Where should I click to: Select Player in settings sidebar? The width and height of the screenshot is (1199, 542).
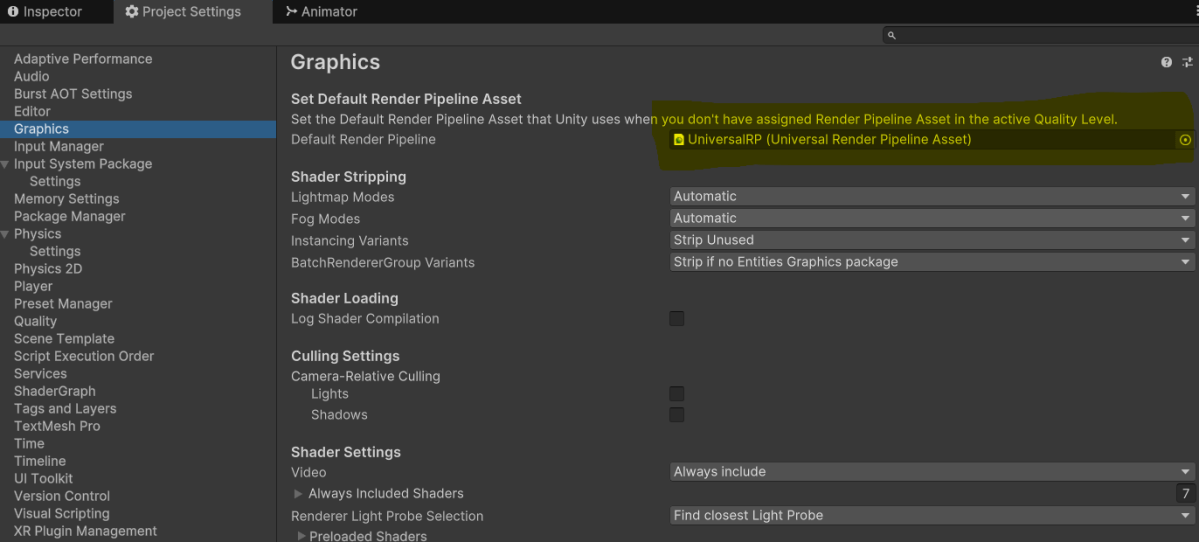tap(33, 286)
